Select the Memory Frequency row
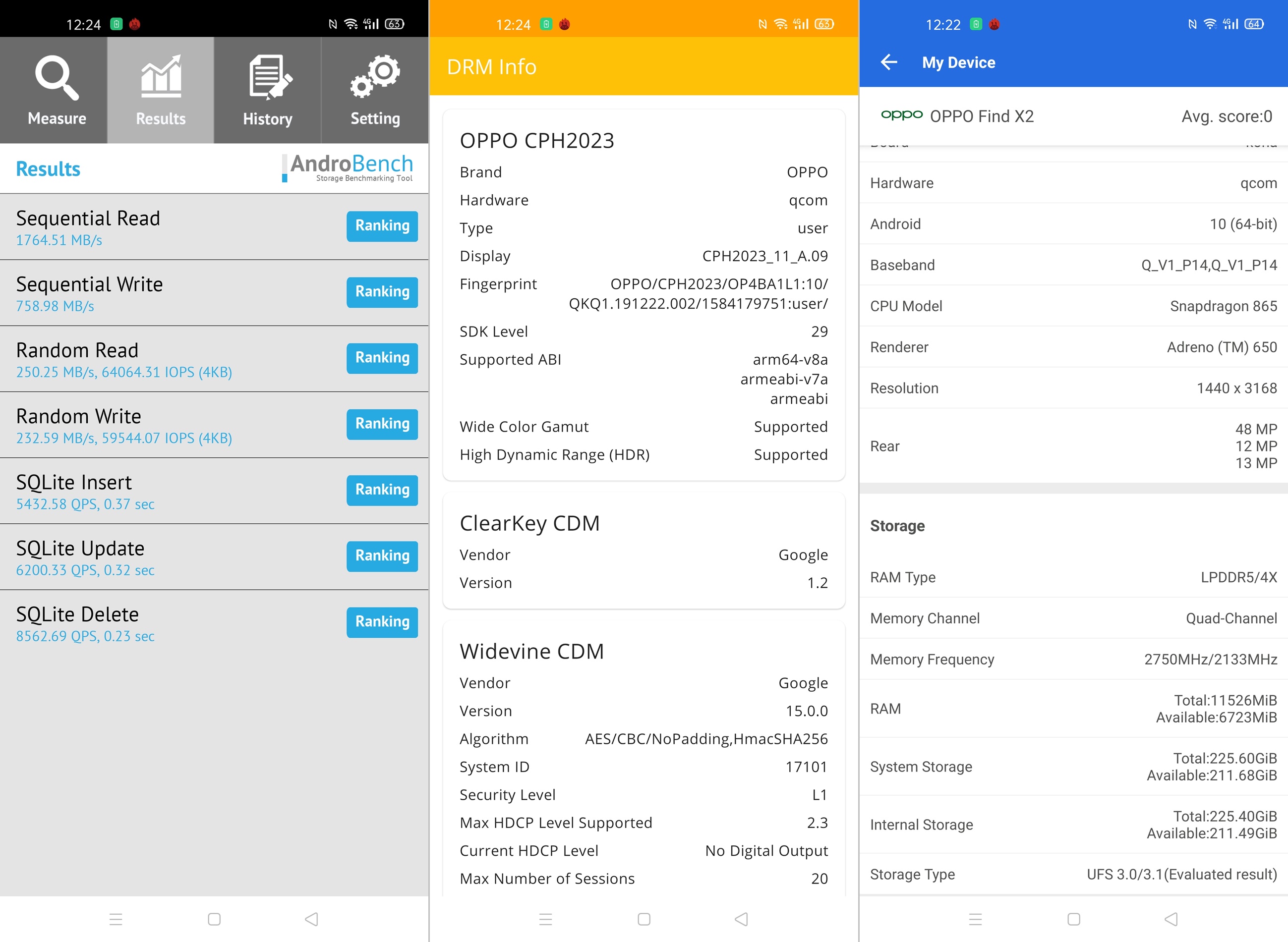This screenshot has height=942, width=1288. pos(1073,660)
